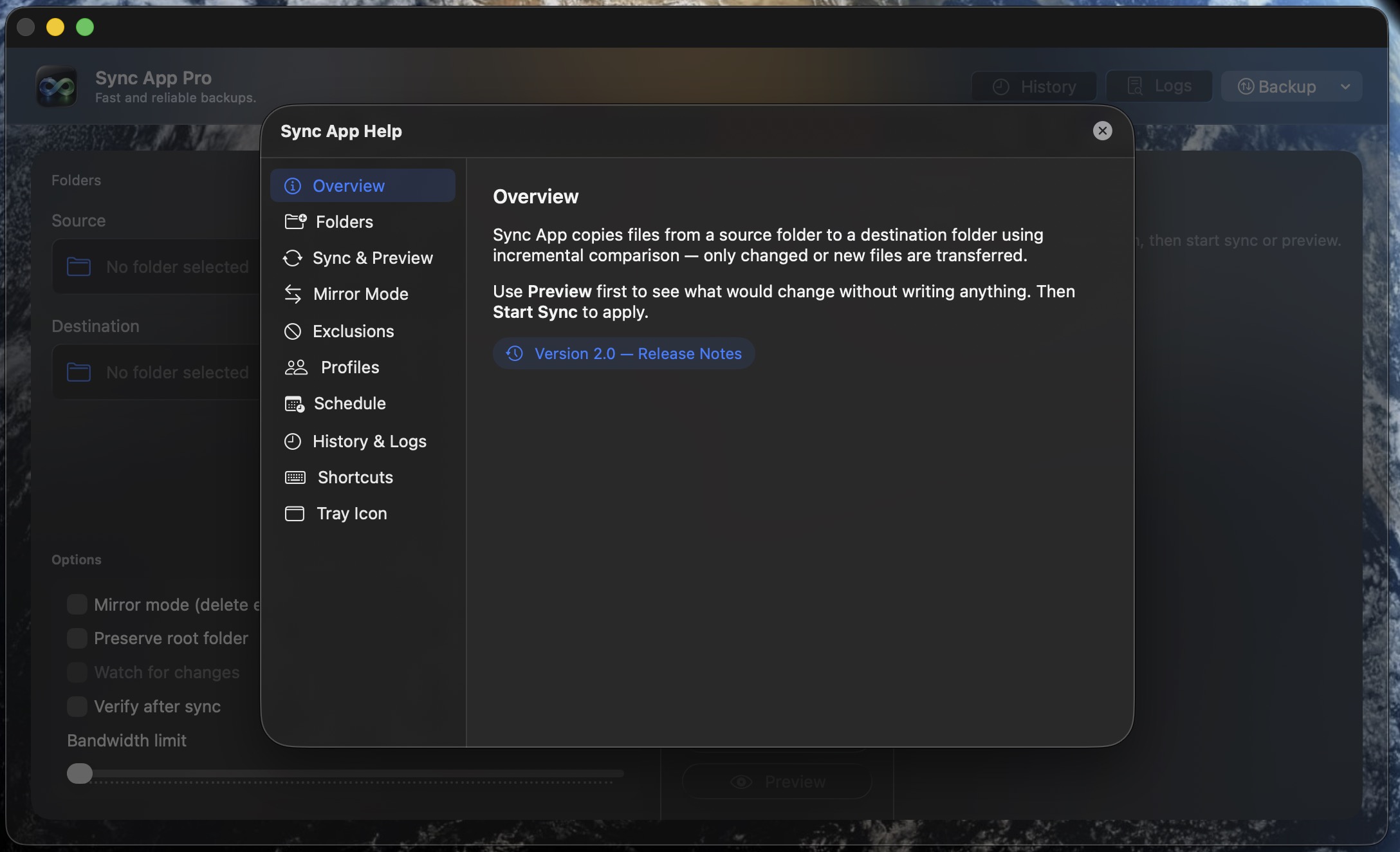The image size is (1400, 852).
Task: Click the Exclusions prohibition icon
Action: pyautogui.click(x=293, y=331)
